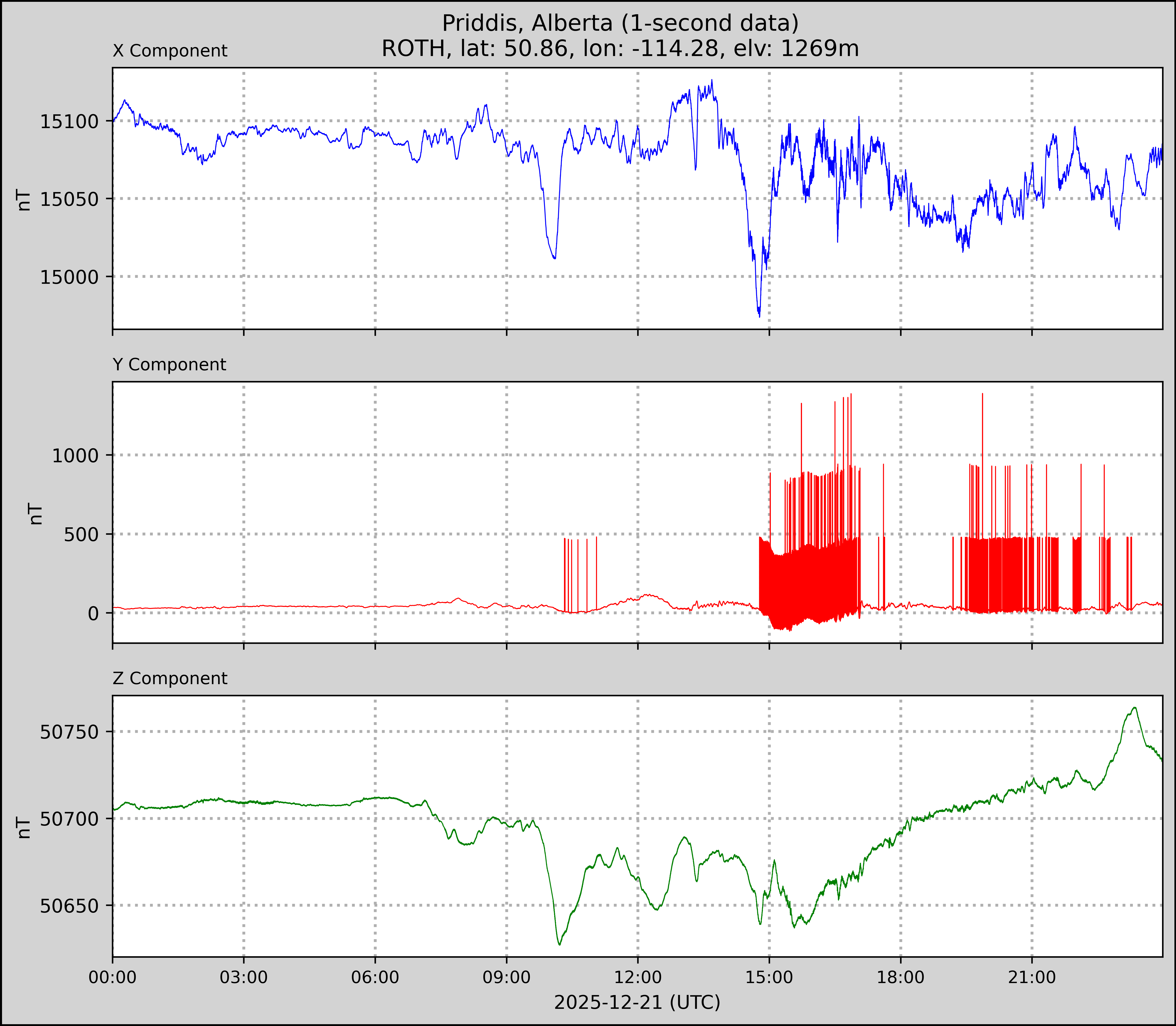Click the 09:00 time axis label
Image resolution: width=1176 pixels, height=1026 pixels.
pyautogui.click(x=506, y=977)
